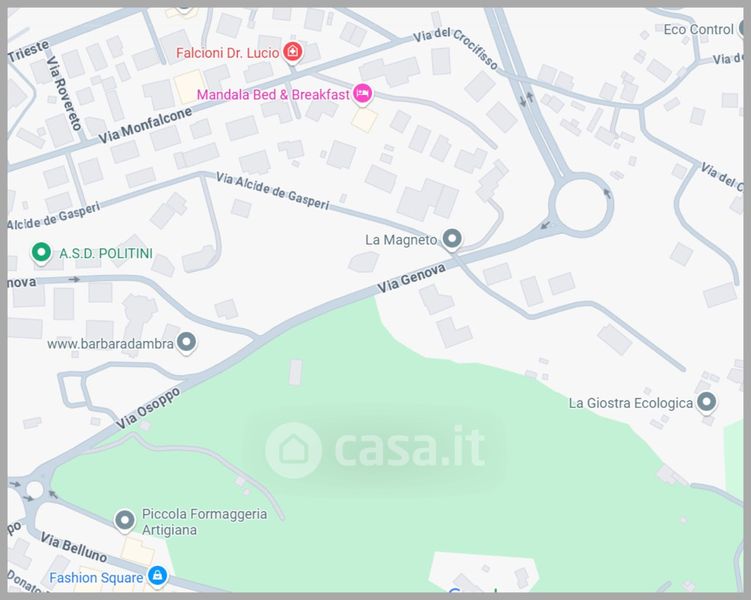Image resolution: width=751 pixels, height=600 pixels.
Task: Open the Mandala Bed & Breakfast text label
Action: tap(273, 94)
